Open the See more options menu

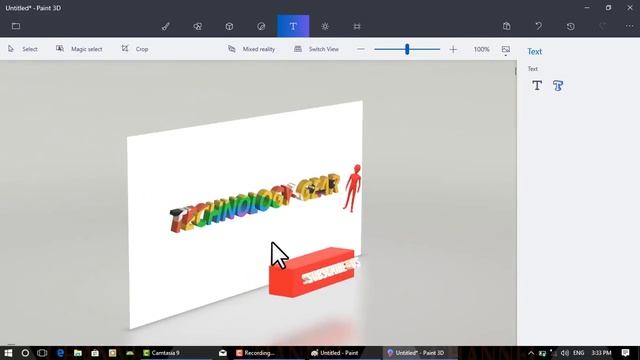(630, 26)
